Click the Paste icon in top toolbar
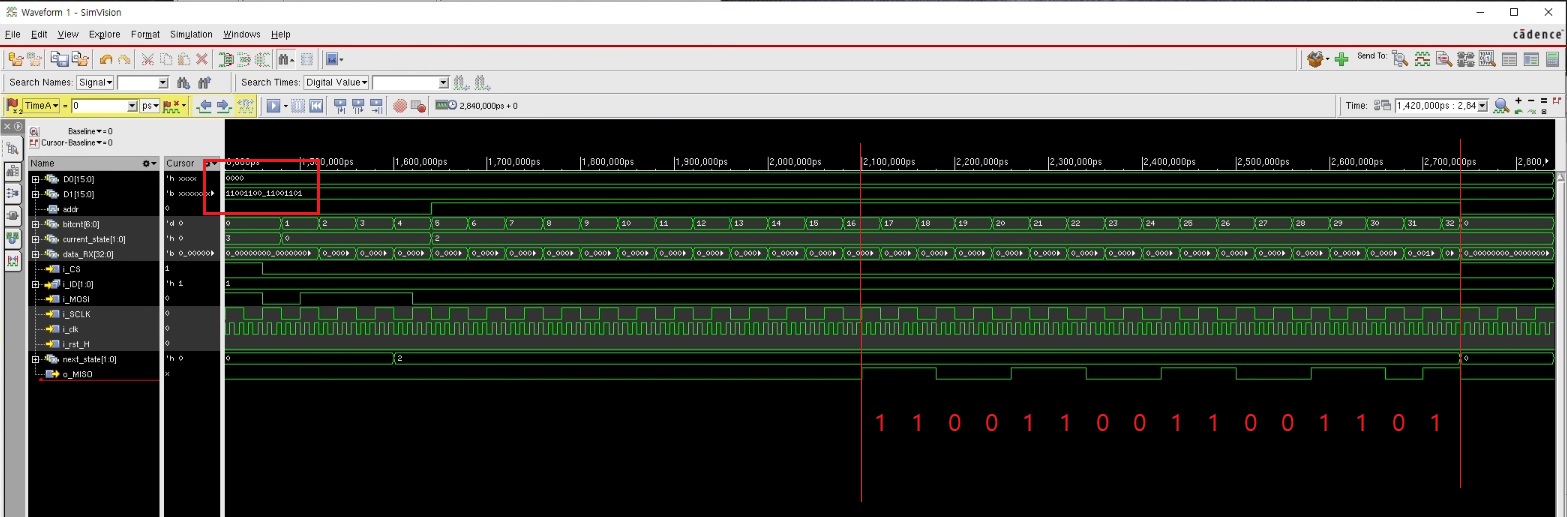The height and width of the screenshot is (517, 1567). pos(184,60)
